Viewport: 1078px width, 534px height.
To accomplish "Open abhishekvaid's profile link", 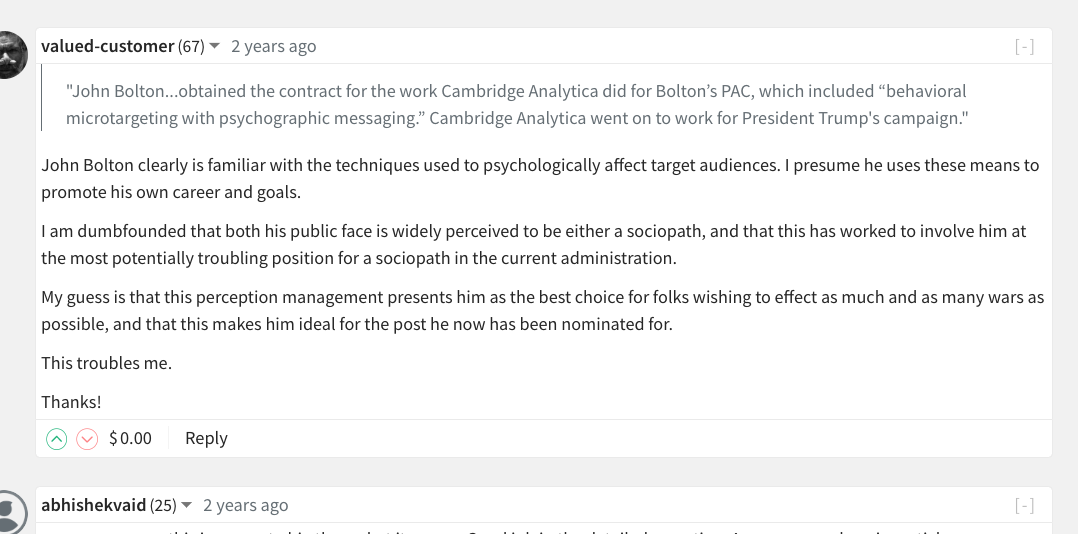I will point(94,505).
